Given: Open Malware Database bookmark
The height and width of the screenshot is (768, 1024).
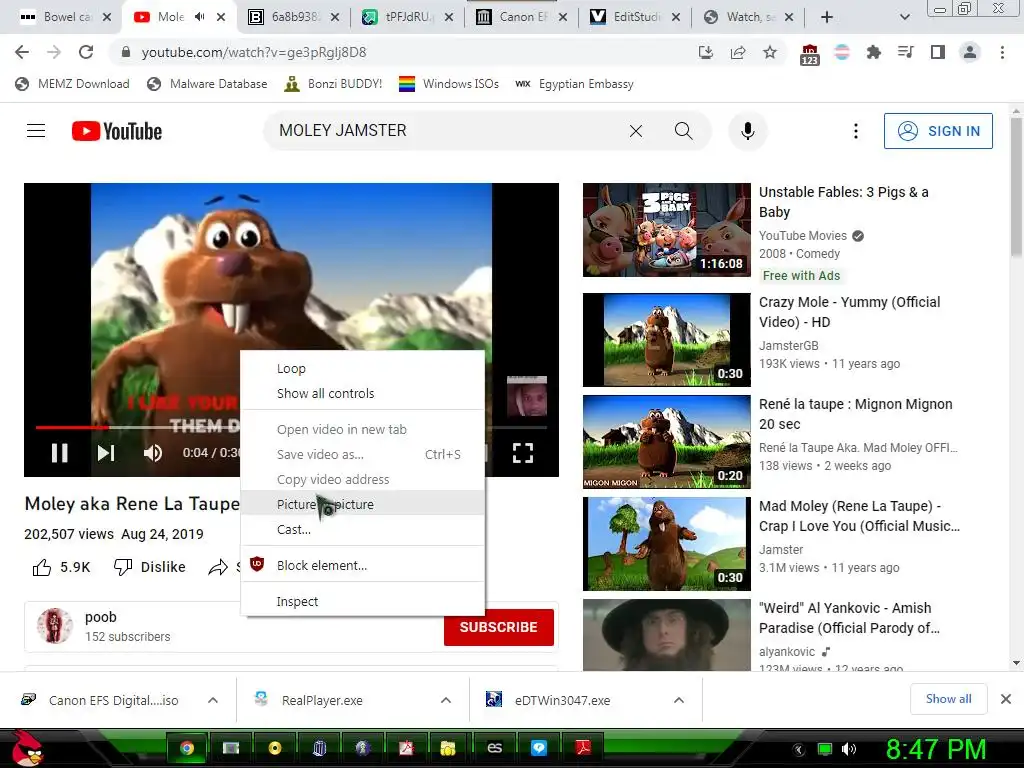Looking at the screenshot, I should pyautogui.click(x=207, y=84).
